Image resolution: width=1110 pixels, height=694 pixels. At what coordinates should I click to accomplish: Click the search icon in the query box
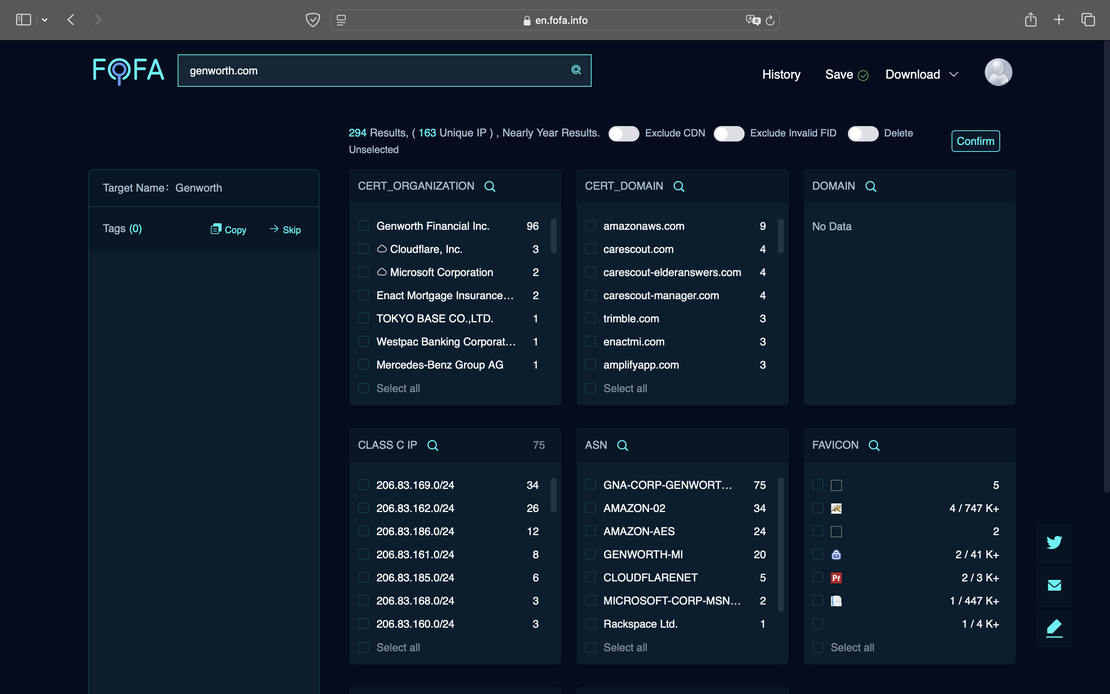[x=576, y=70]
